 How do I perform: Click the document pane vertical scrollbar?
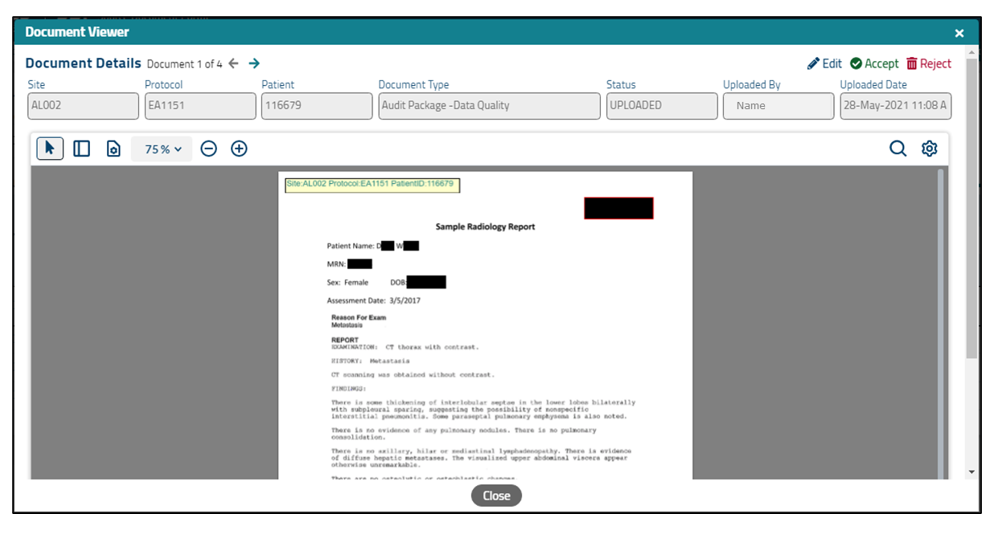pyautogui.click(x=941, y=324)
